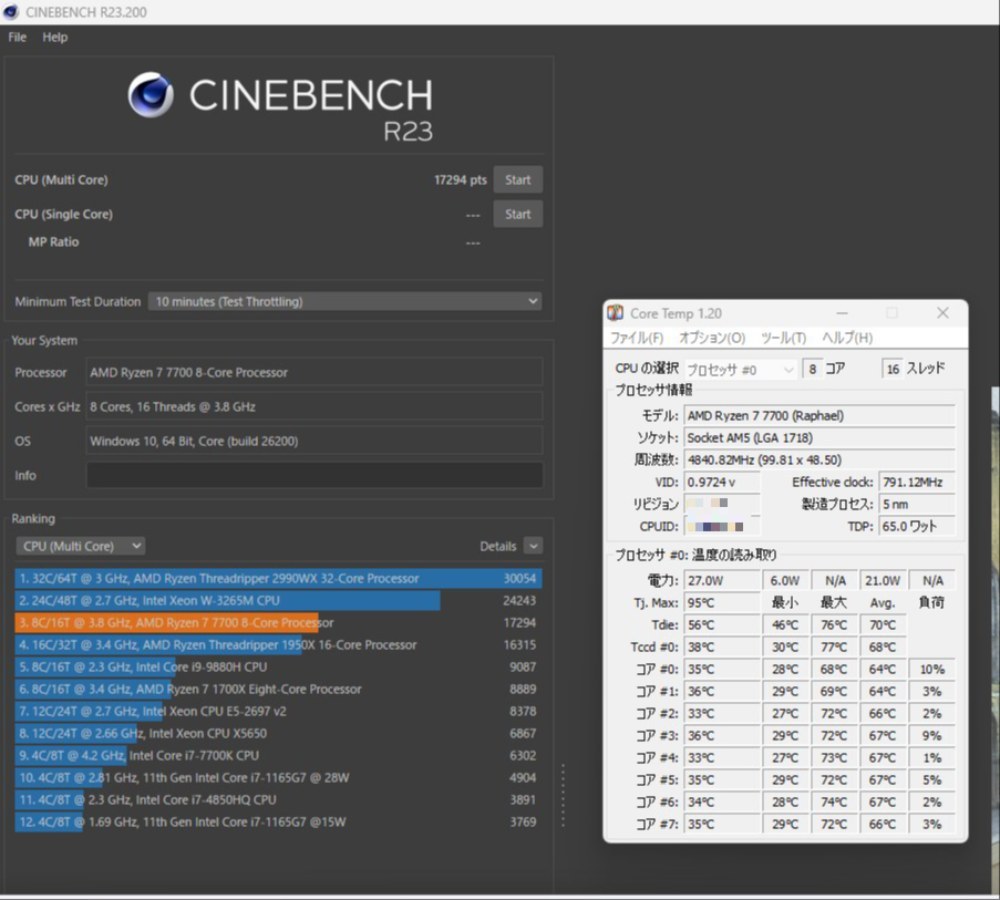1000x900 pixels.
Task: Open the CPU (Multi Core) ranking dropdown
Action: (x=80, y=546)
